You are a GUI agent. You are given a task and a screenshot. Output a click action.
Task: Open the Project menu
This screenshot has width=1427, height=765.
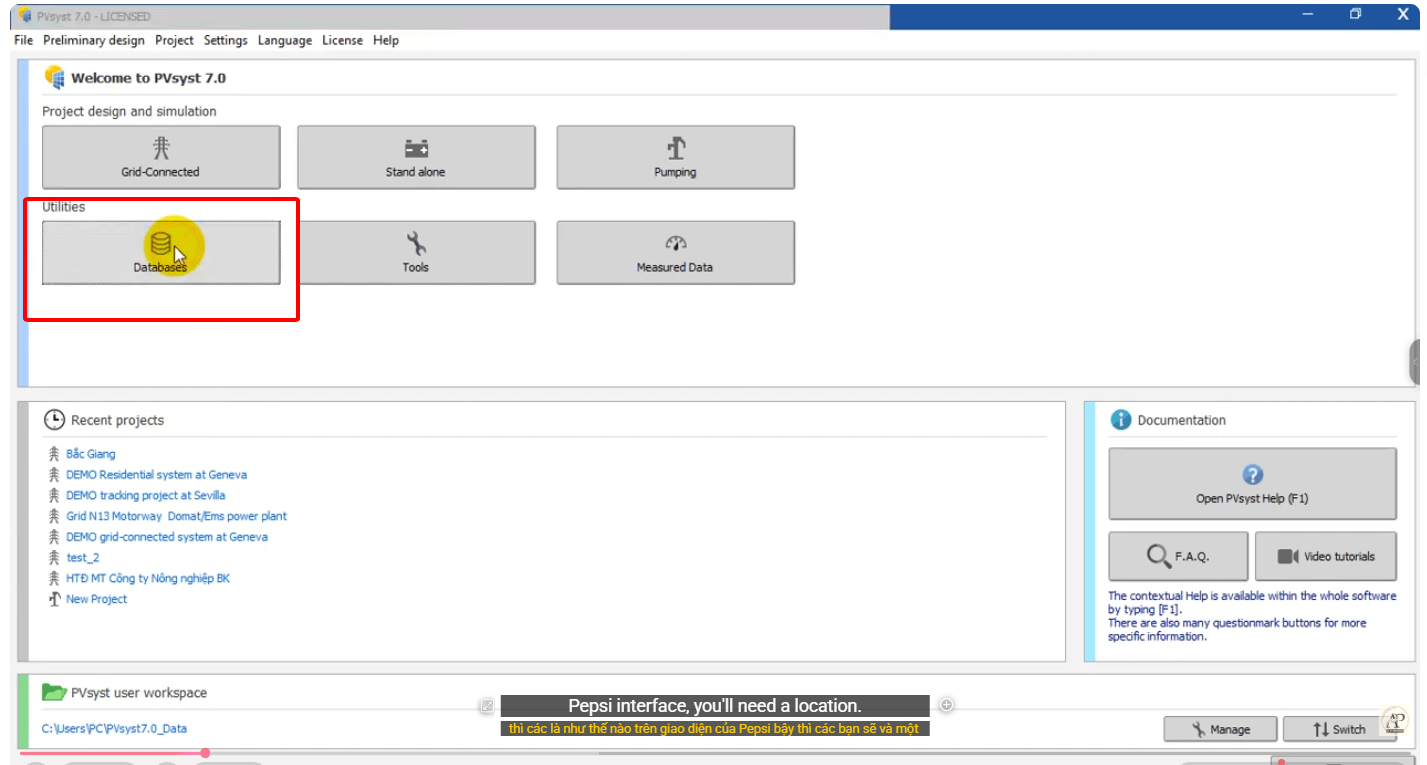point(174,40)
